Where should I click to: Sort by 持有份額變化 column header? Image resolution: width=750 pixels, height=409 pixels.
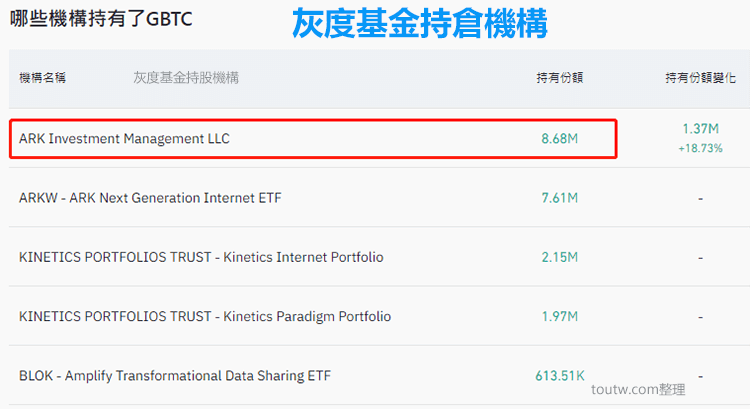(x=700, y=78)
